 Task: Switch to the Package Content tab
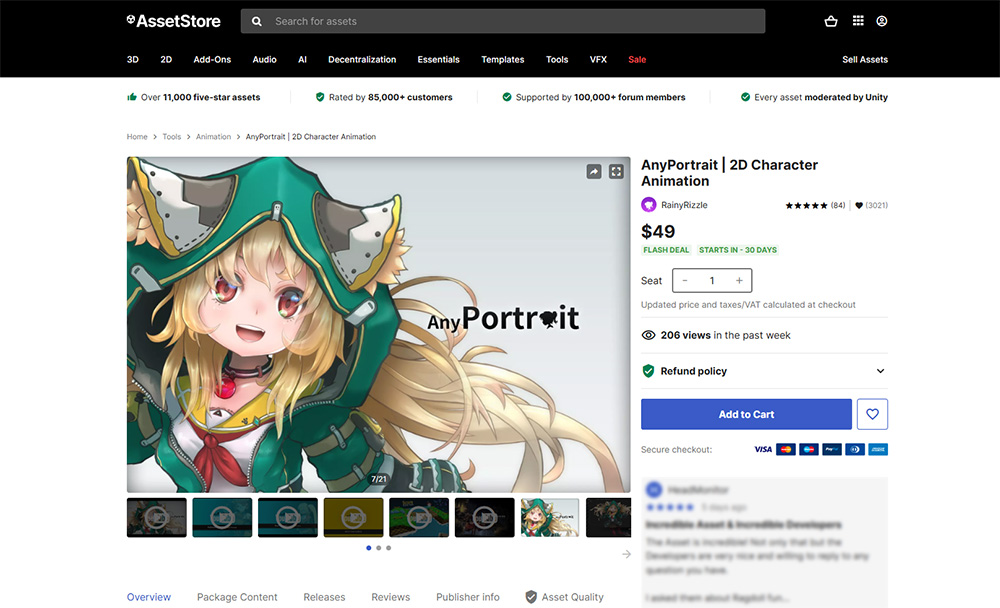pyautogui.click(x=237, y=597)
